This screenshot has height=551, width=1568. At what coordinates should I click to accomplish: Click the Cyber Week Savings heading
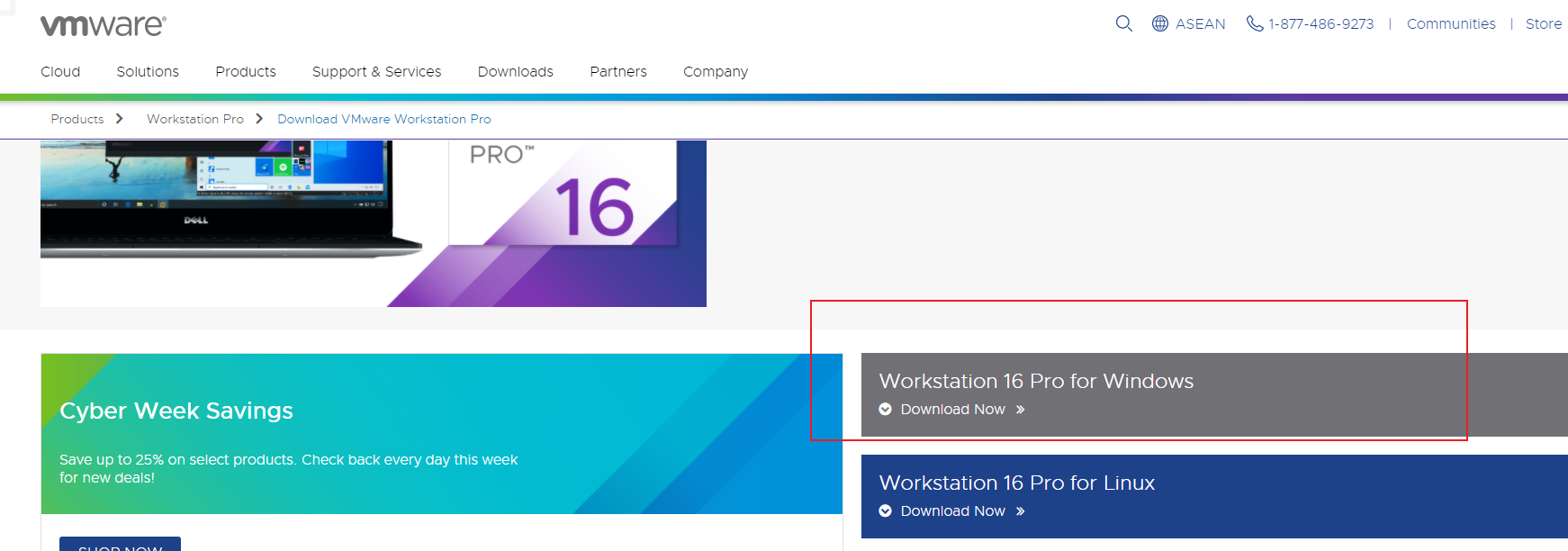(x=176, y=411)
